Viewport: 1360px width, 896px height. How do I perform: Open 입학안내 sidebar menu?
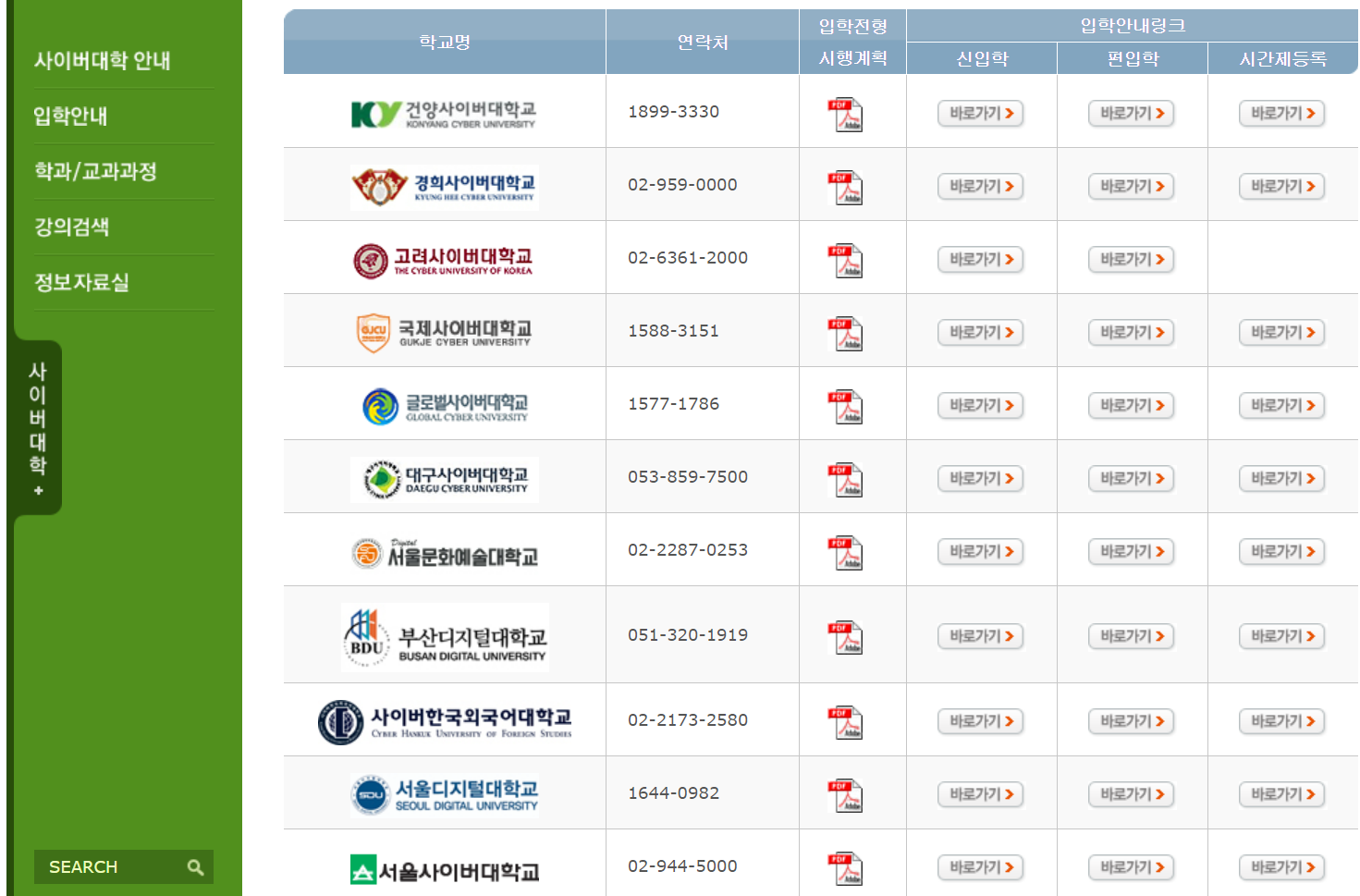tap(71, 117)
